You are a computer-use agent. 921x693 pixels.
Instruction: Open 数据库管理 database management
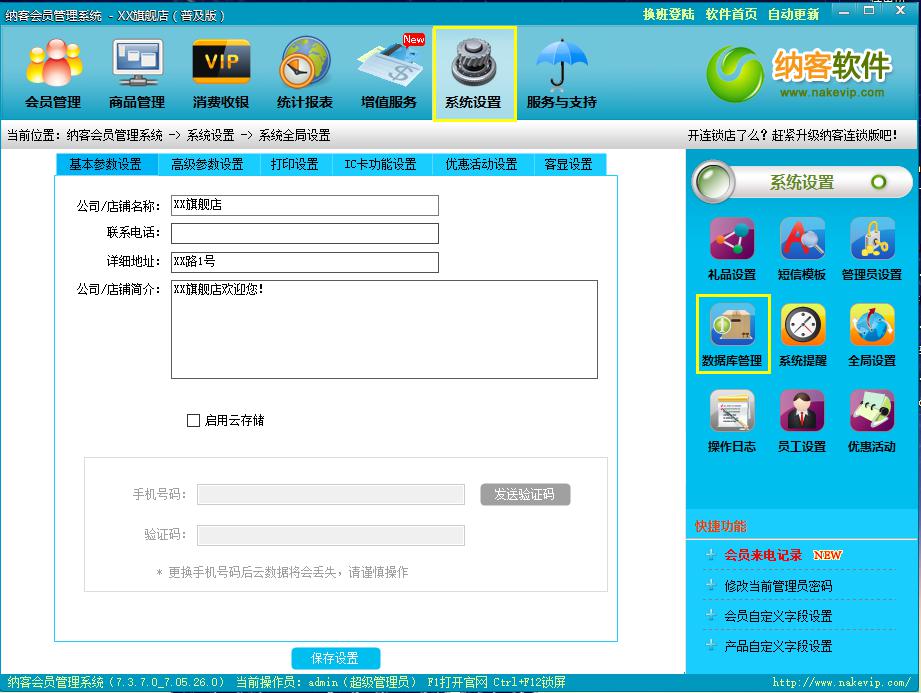pyautogui.click(x=732, y=334)
